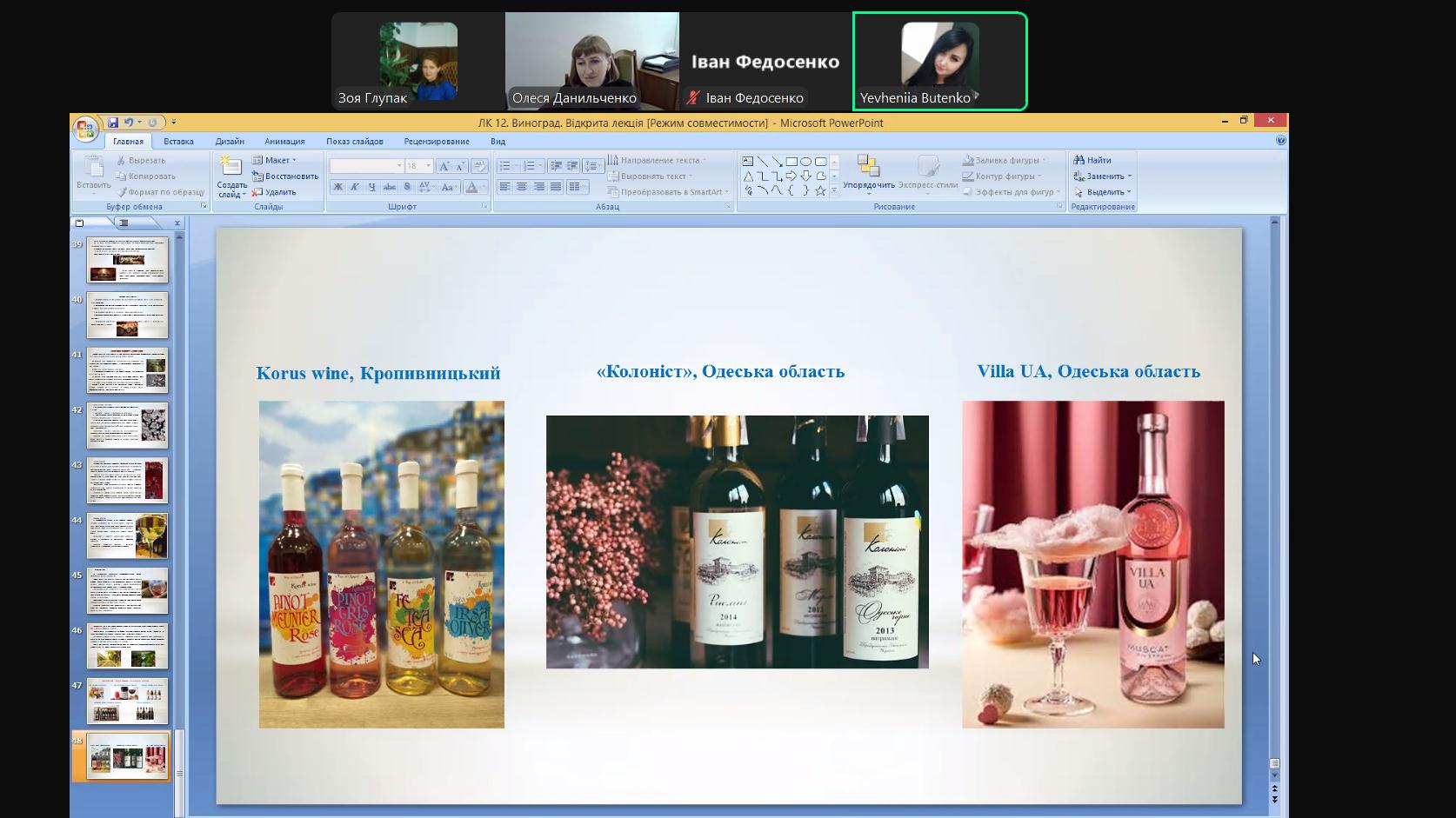Viewport: 1456px width, 818px height.
Task: Switch to the Показ слайдов tab
Action: (355, 141)
